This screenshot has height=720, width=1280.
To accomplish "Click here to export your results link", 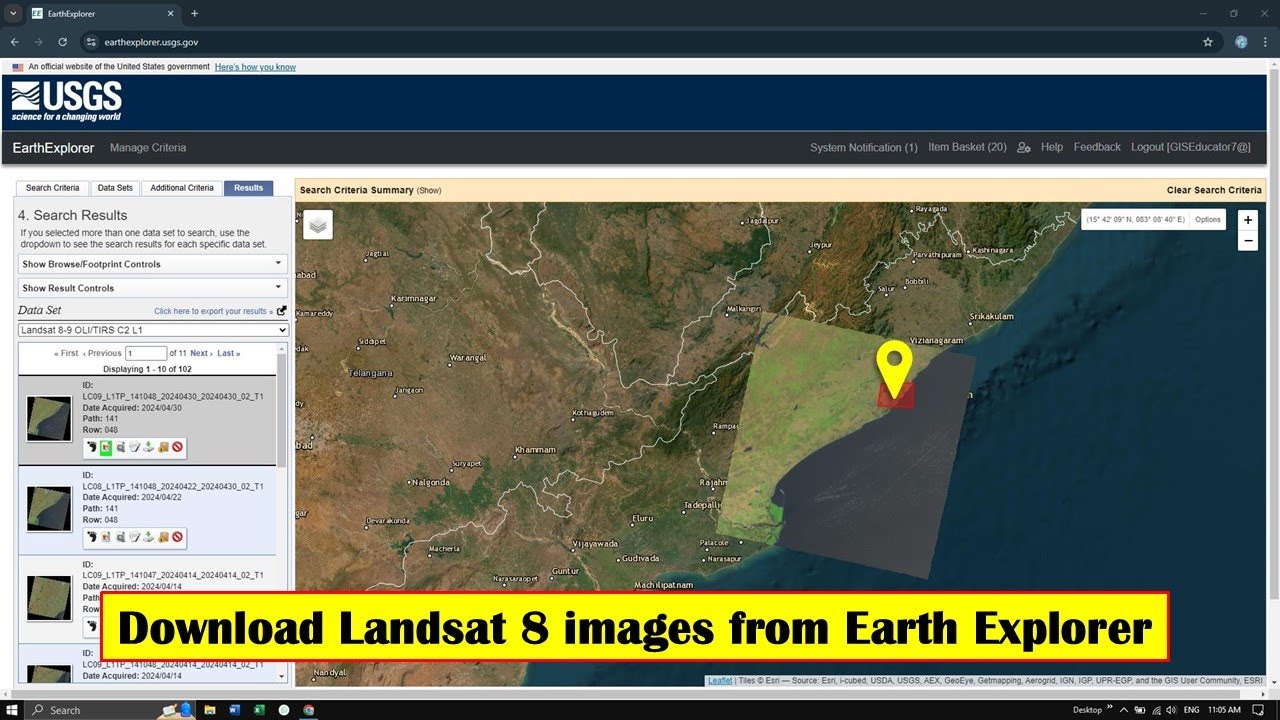I will [x=213, y=311].
